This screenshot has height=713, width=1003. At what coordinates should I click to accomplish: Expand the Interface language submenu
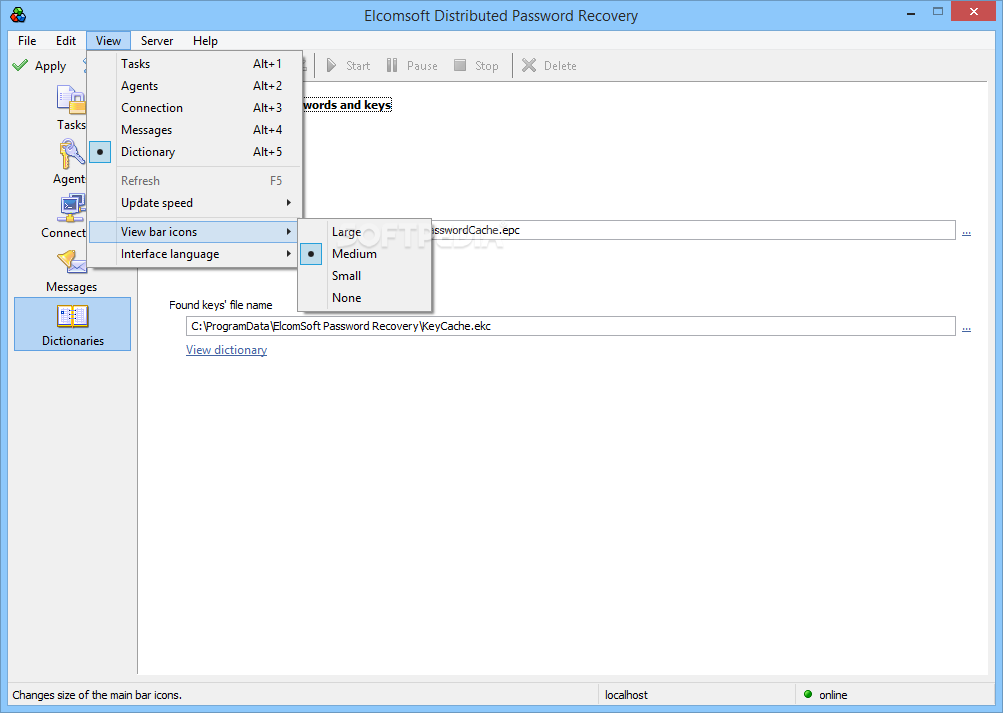point(194,254)
